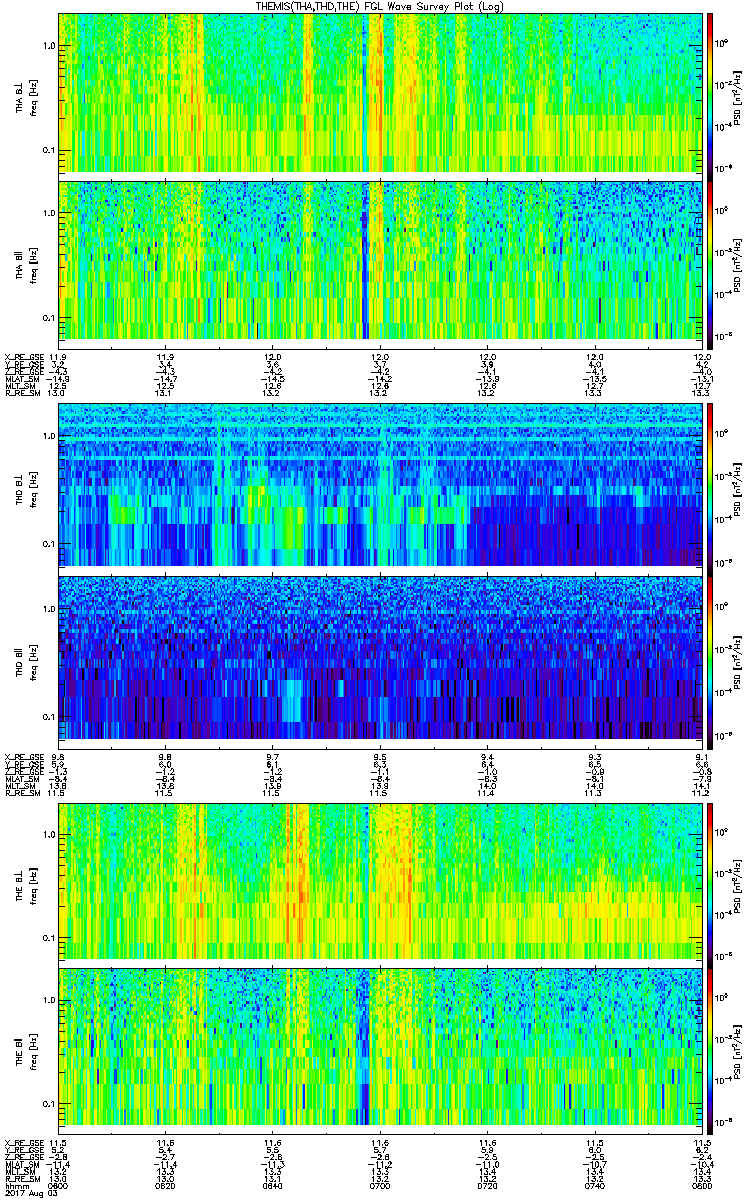
Task: Click the 0.1 frequency tick of THE B-parallel panel
Action: coord(49,1104)
